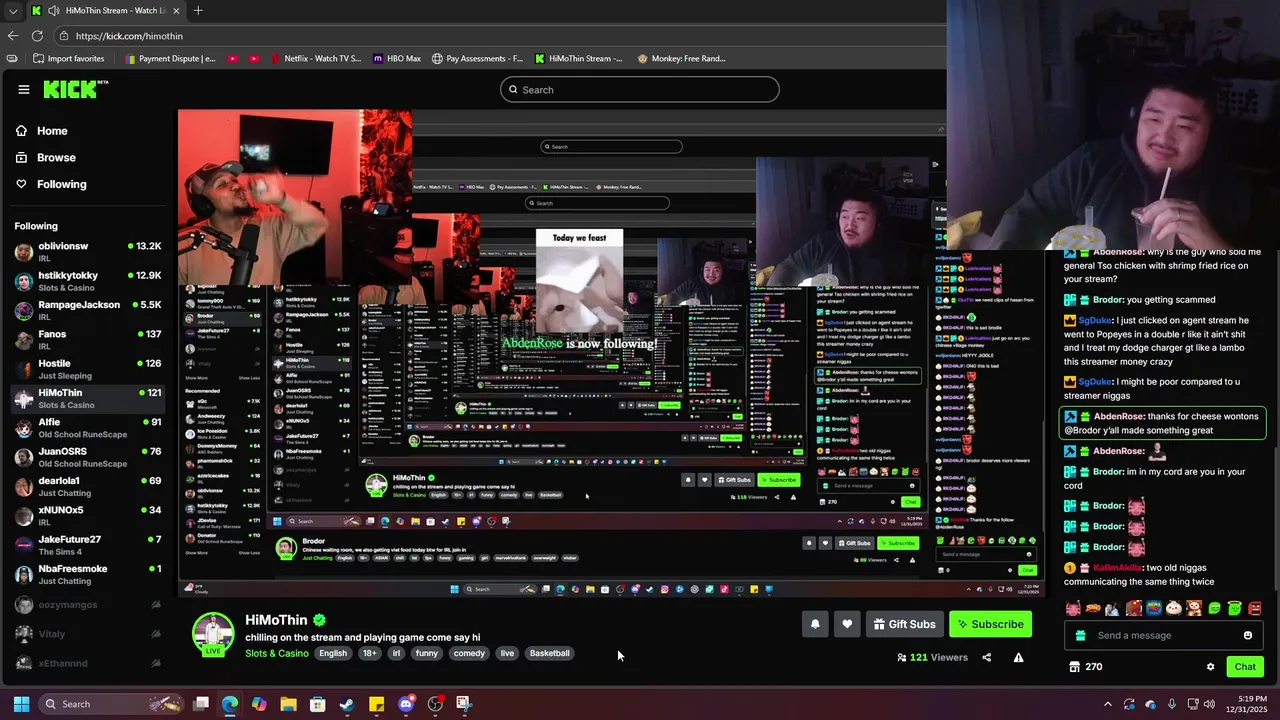This screenshot has width=1280, height=720.
Task: Click the share icon next to the viewer count
Action: coord(986,657)
